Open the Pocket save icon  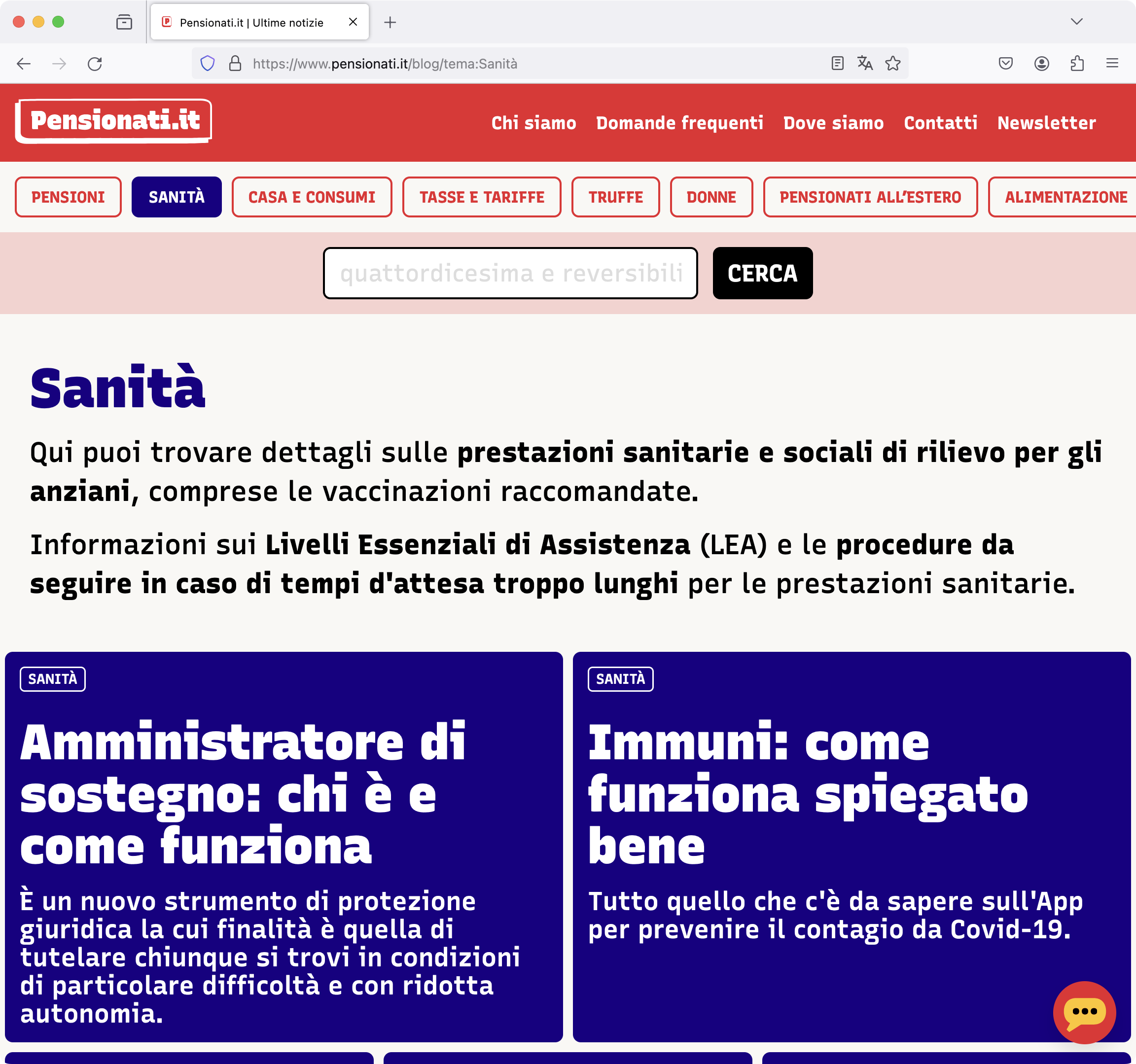[x=1006, y=64]
